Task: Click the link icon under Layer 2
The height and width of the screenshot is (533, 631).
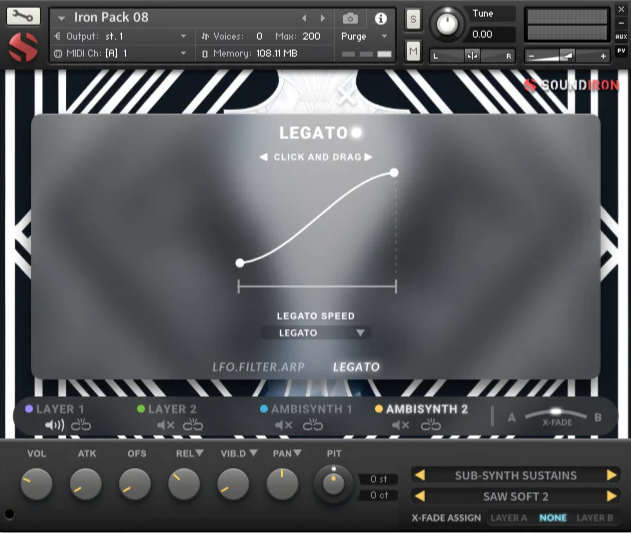Action: [x=192, y=425]
